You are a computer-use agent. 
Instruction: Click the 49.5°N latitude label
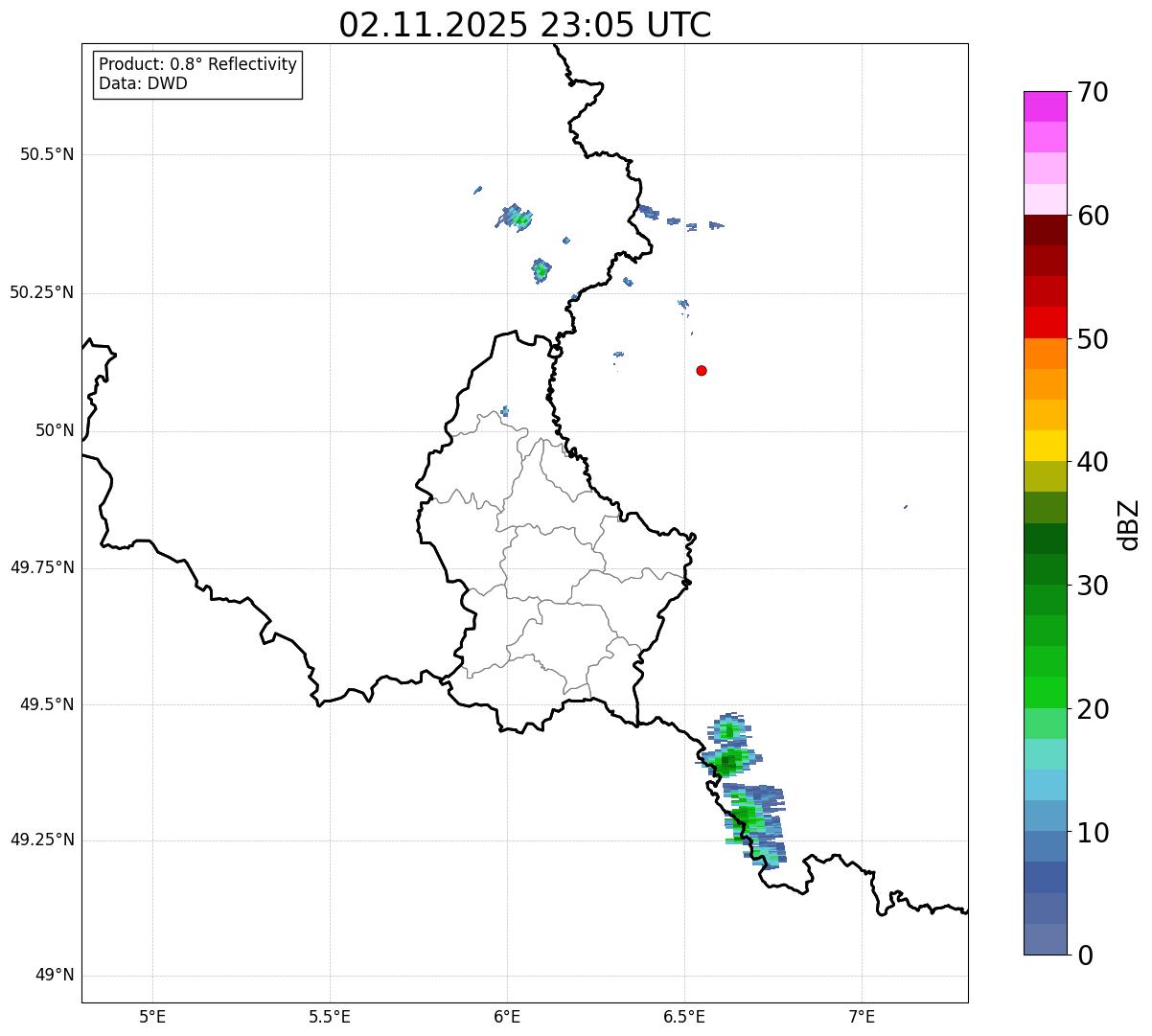(x=47, y=704)
